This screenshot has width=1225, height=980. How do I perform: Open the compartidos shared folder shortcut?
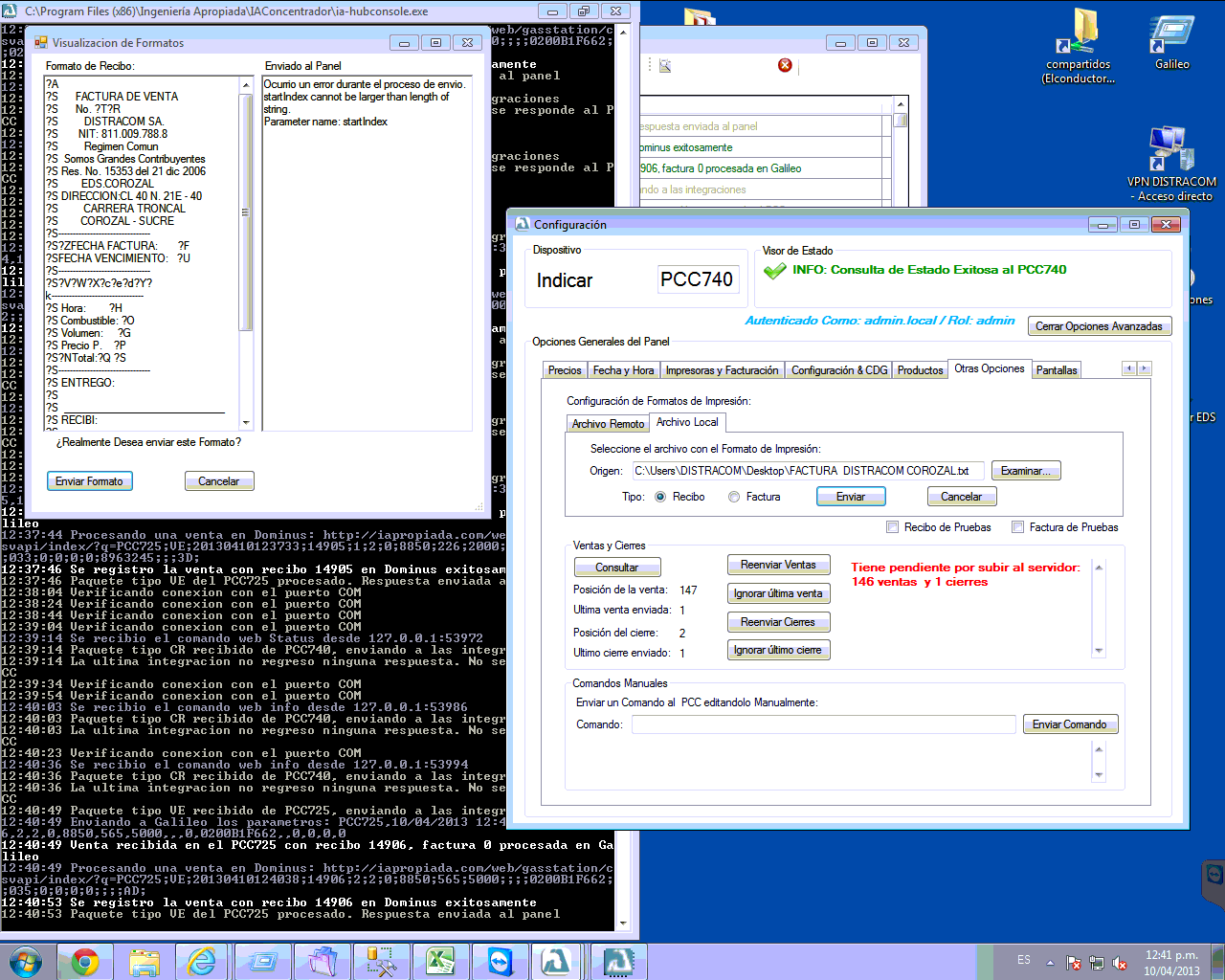tap(1079, 38)
